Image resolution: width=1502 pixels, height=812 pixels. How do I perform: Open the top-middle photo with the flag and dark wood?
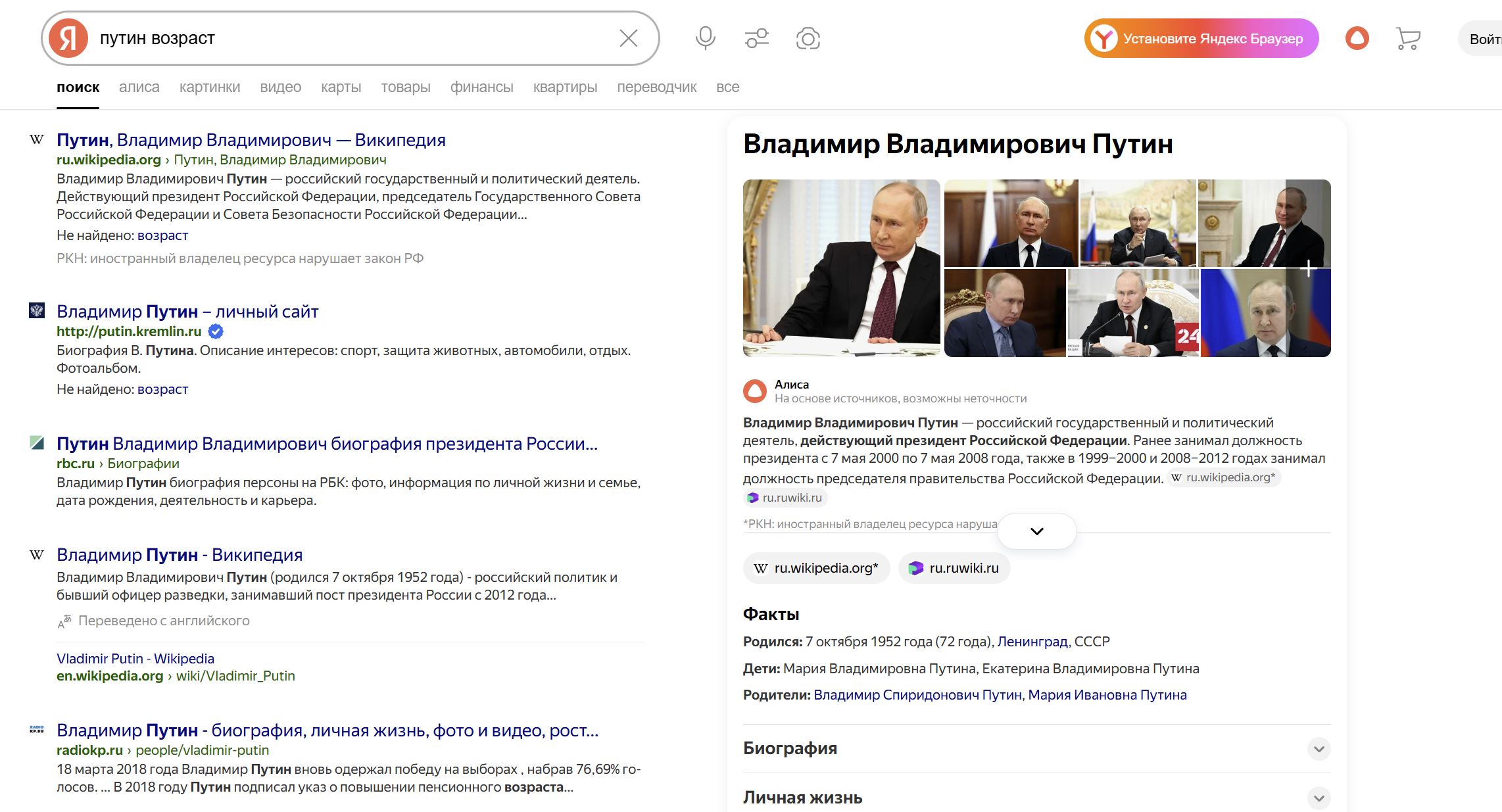(x=1011, y=224)
